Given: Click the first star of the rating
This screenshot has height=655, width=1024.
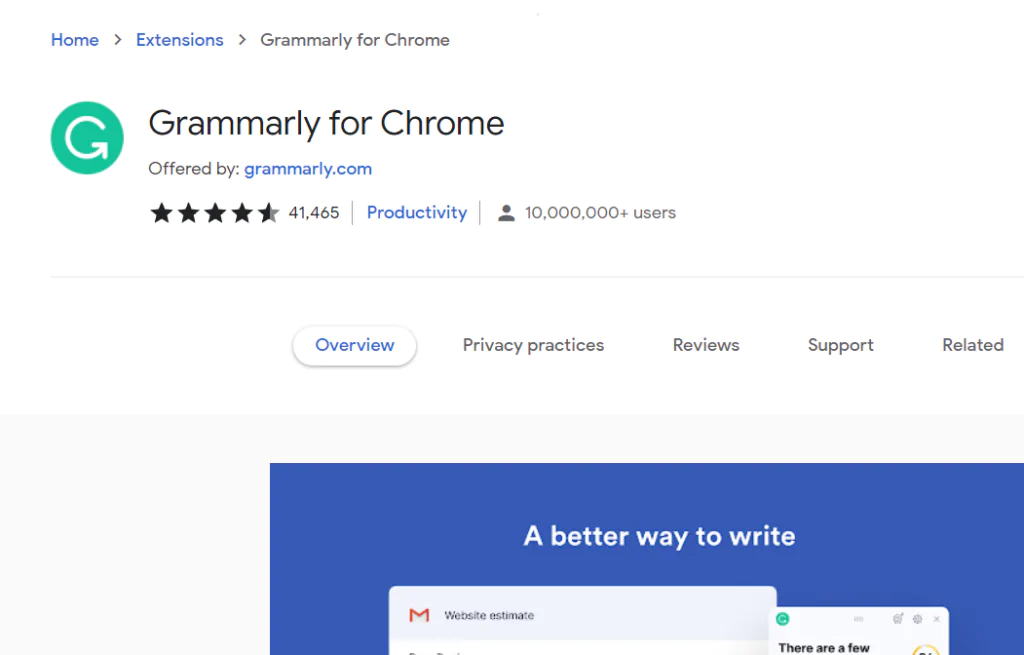Looking at the screenshot, I should pyautogui.click(x=161, y=212).
